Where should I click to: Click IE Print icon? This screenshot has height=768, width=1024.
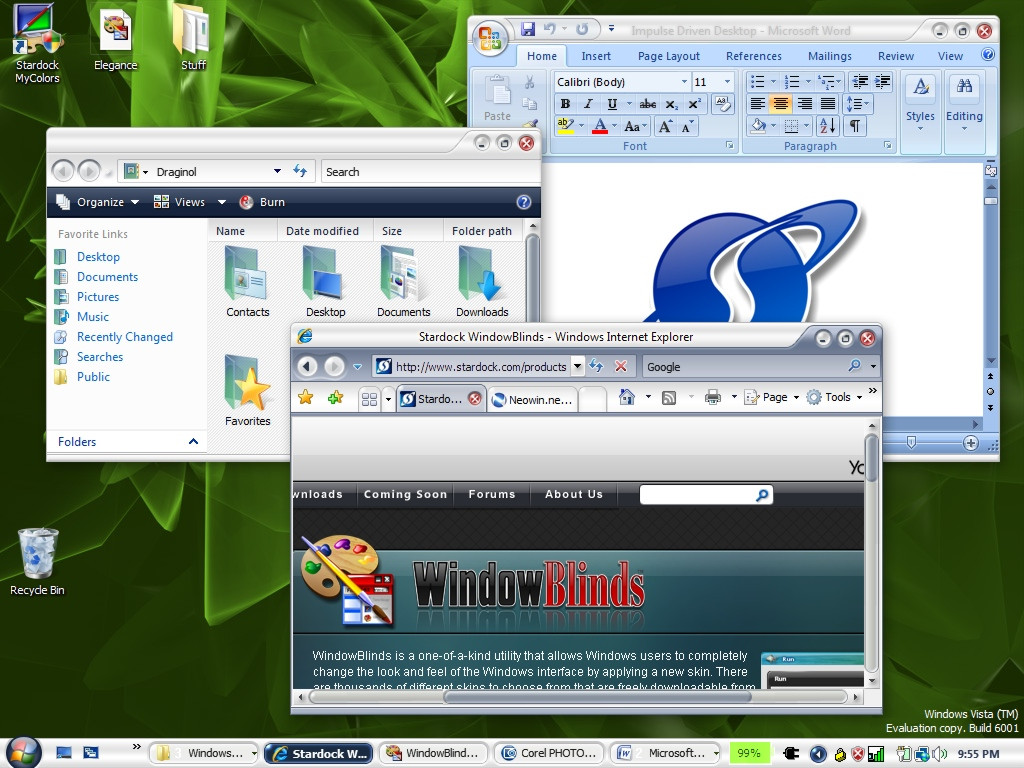coord(713,397)
